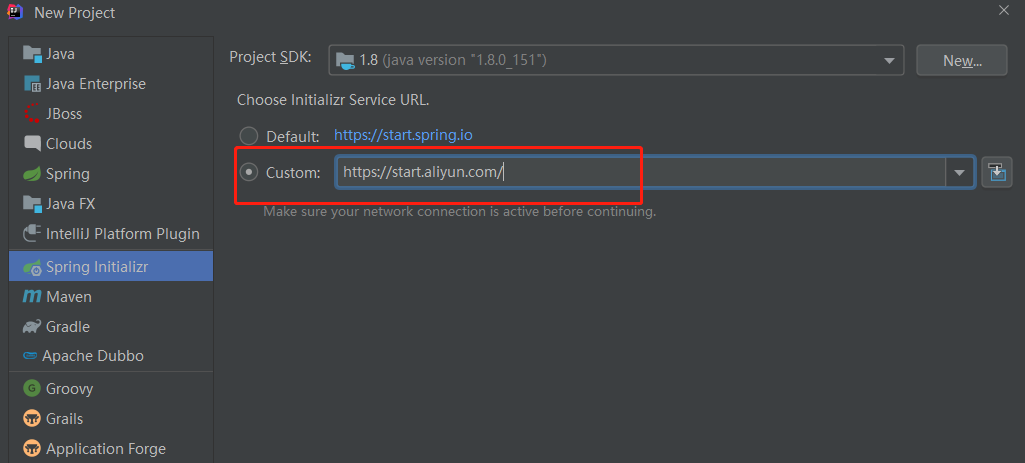Screen dimensions: 1025x463
Task: Select the Default service URL radio button
Action: [248, 136]
